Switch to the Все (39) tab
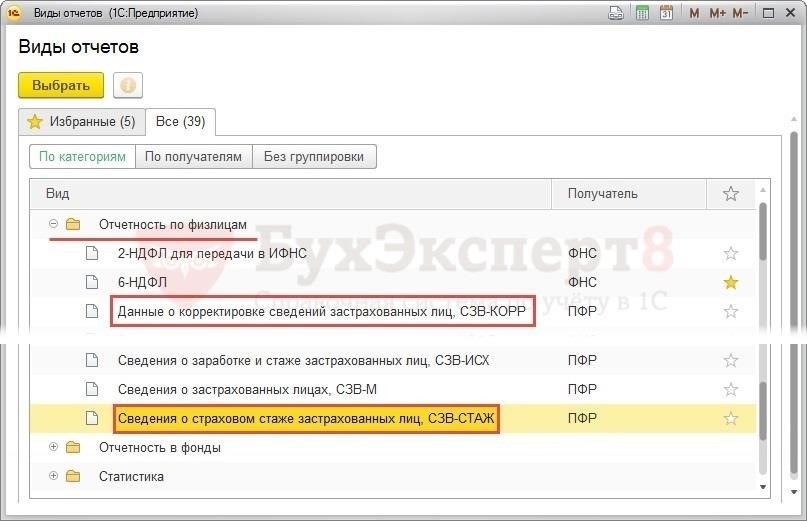 click(180, 122)
